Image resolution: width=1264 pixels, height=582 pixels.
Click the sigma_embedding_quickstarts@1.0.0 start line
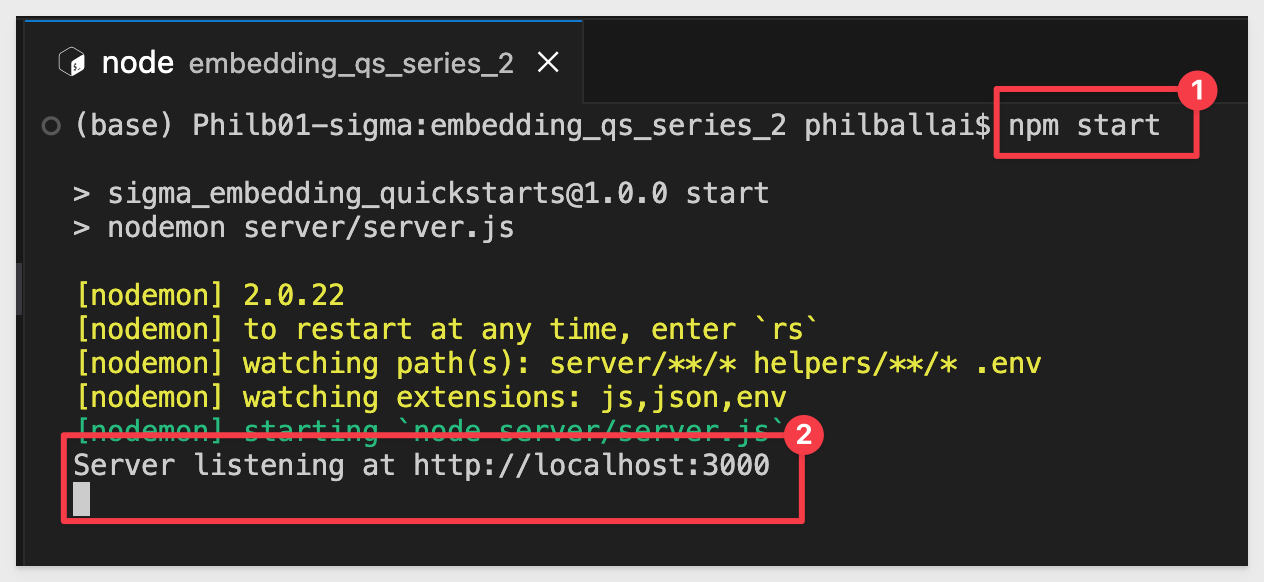pyautogui.click(x=421, y=193)
